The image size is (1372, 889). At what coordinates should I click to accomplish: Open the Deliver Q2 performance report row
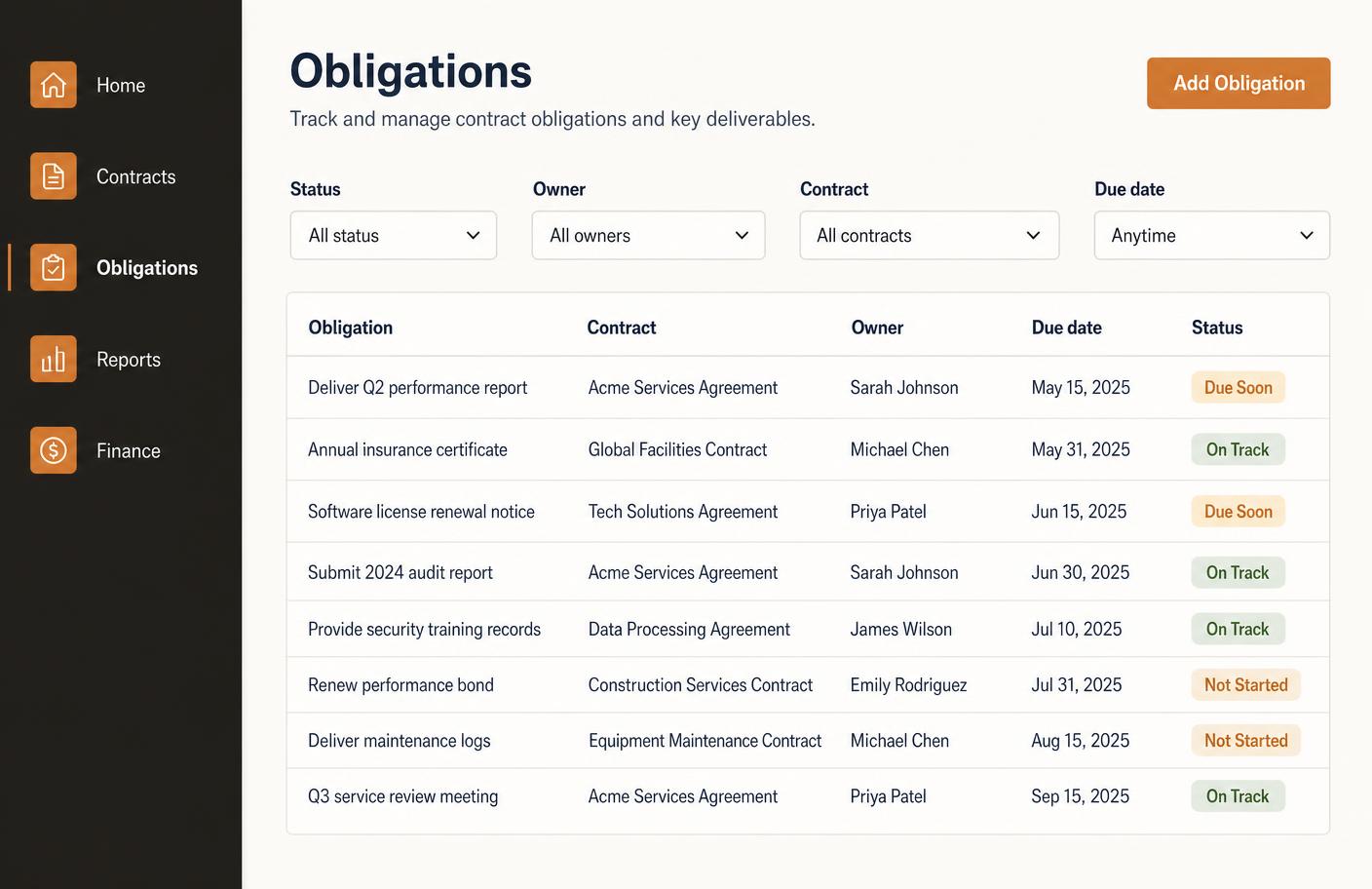point(808,388)
